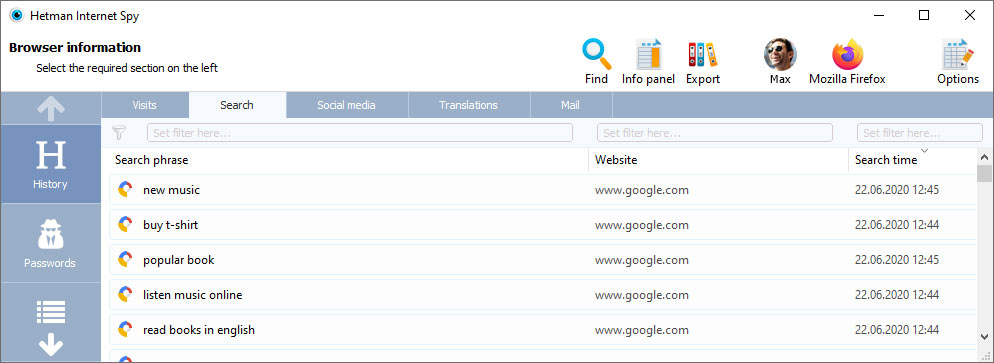Click the Search phrase filter field

(359, 133)
